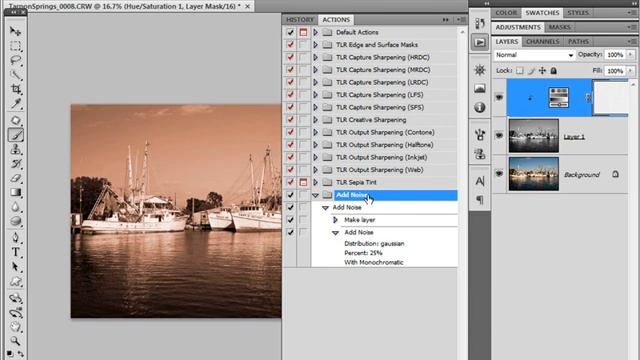Switch to the History tab
The height and width of the screenshot is (360, 640).
click(x=300, y=20)
